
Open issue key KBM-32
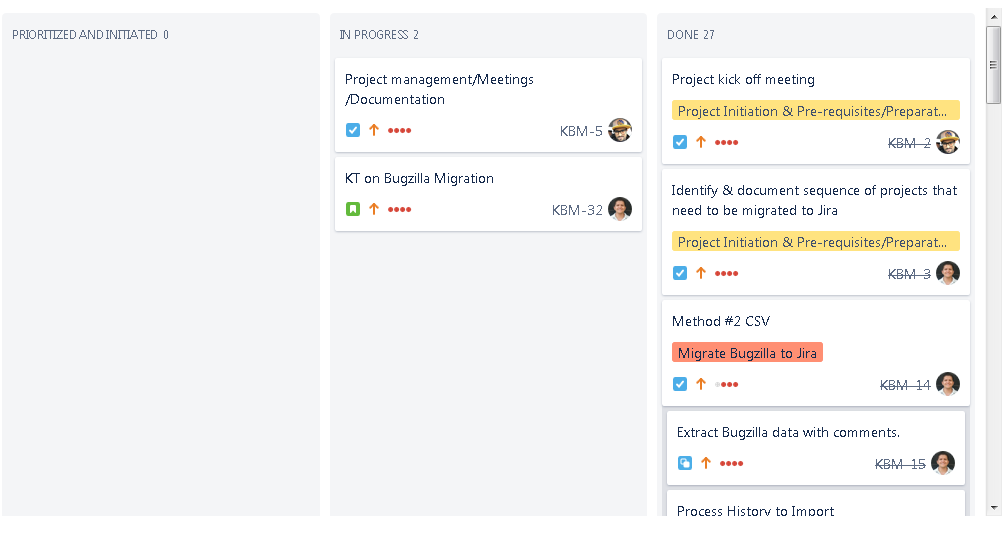pos(577,210)
